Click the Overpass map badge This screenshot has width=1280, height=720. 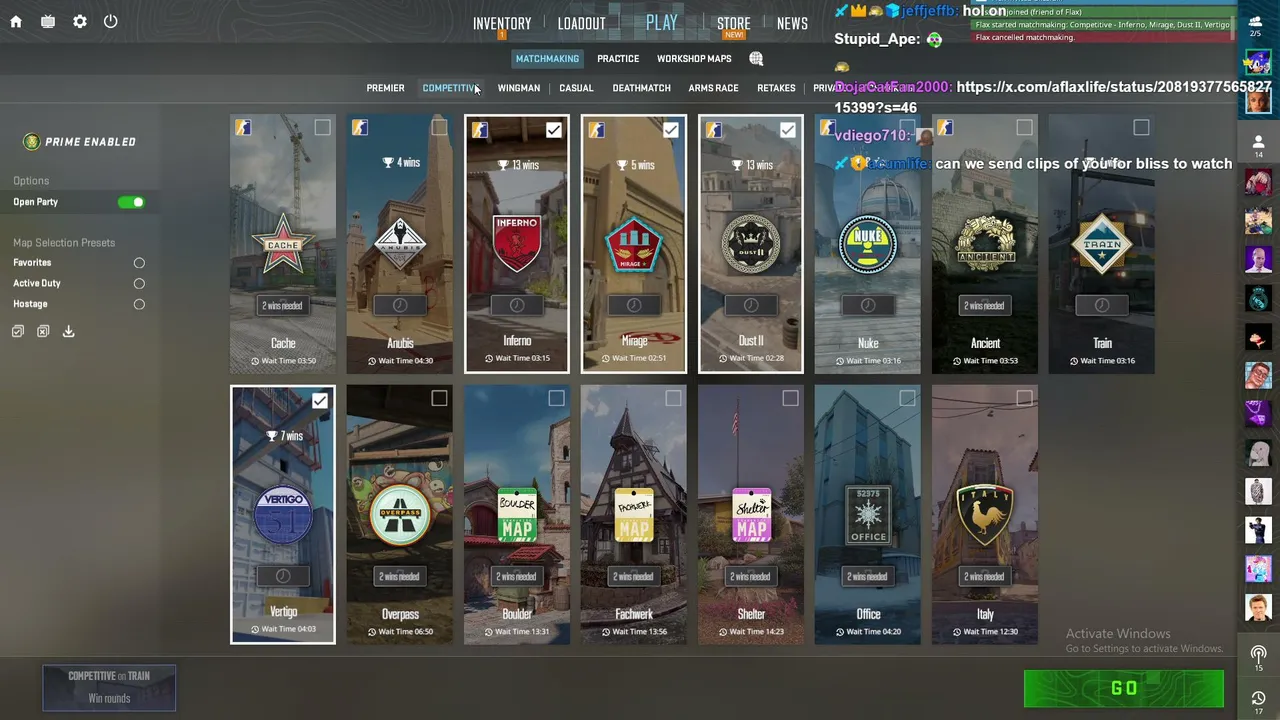pyautogui.click(x=400, y=515)
